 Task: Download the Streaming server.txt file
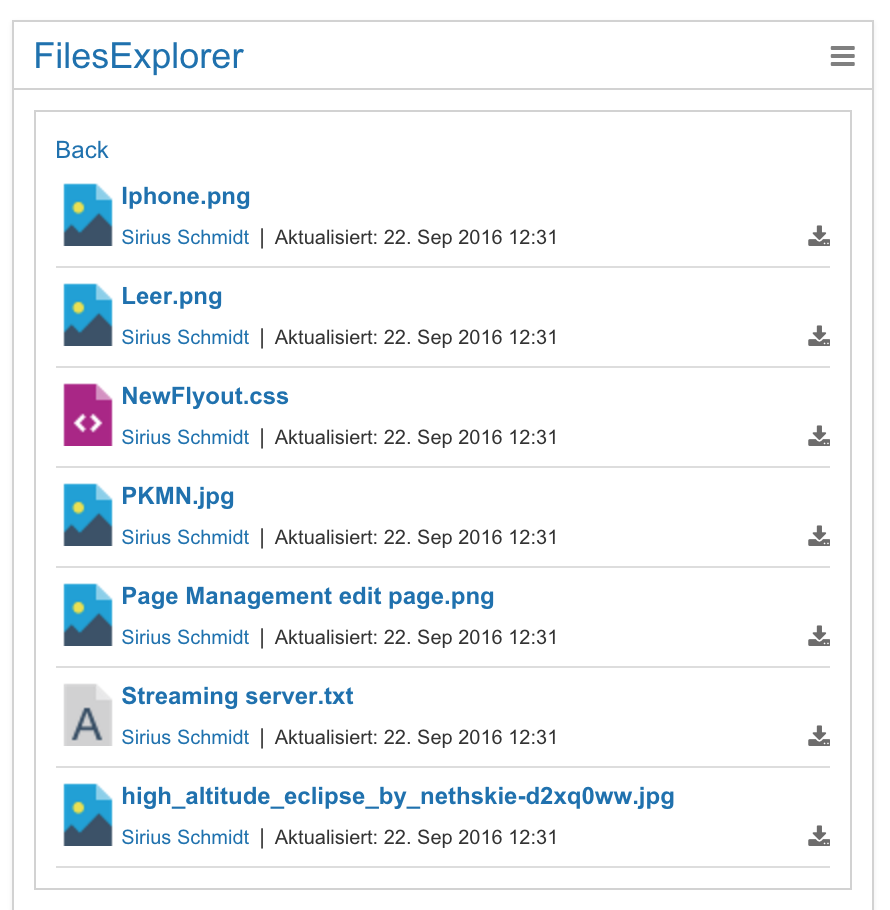pyautogui.click(x=819, y=737)
